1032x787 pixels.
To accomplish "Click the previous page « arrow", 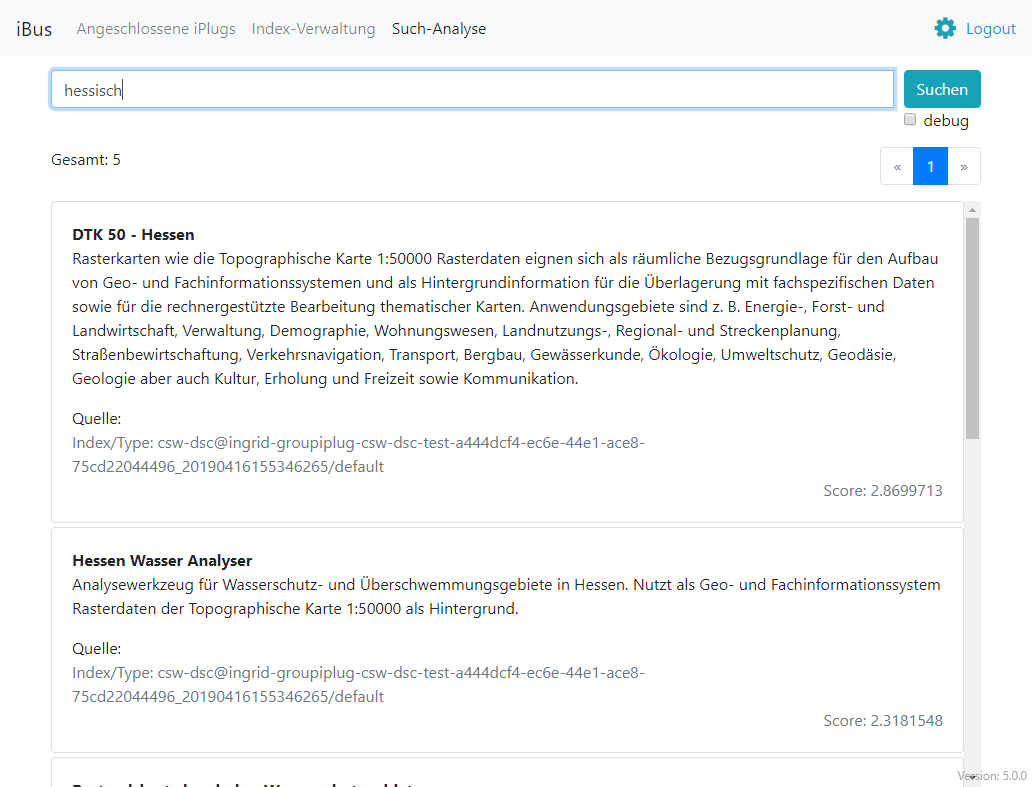I will [897, 166].
